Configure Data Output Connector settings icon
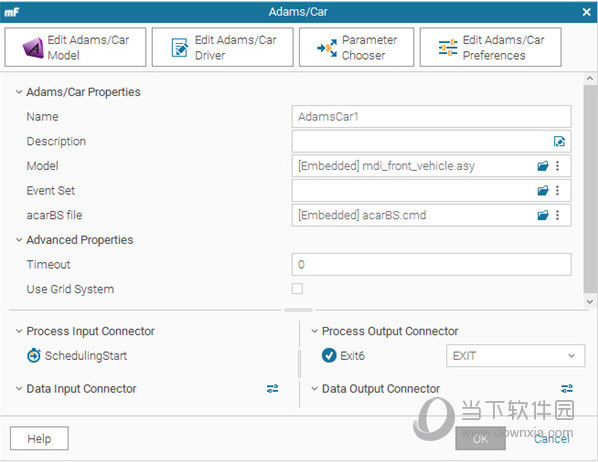This screenshot has height=462, width=598. click(567, 389)
